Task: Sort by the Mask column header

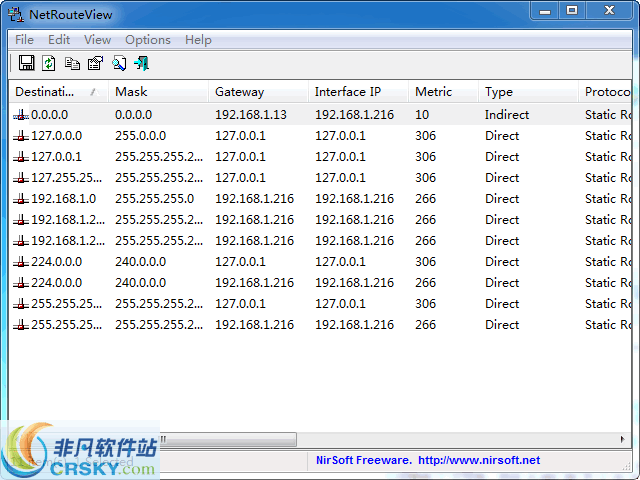Action: point(158,92)
